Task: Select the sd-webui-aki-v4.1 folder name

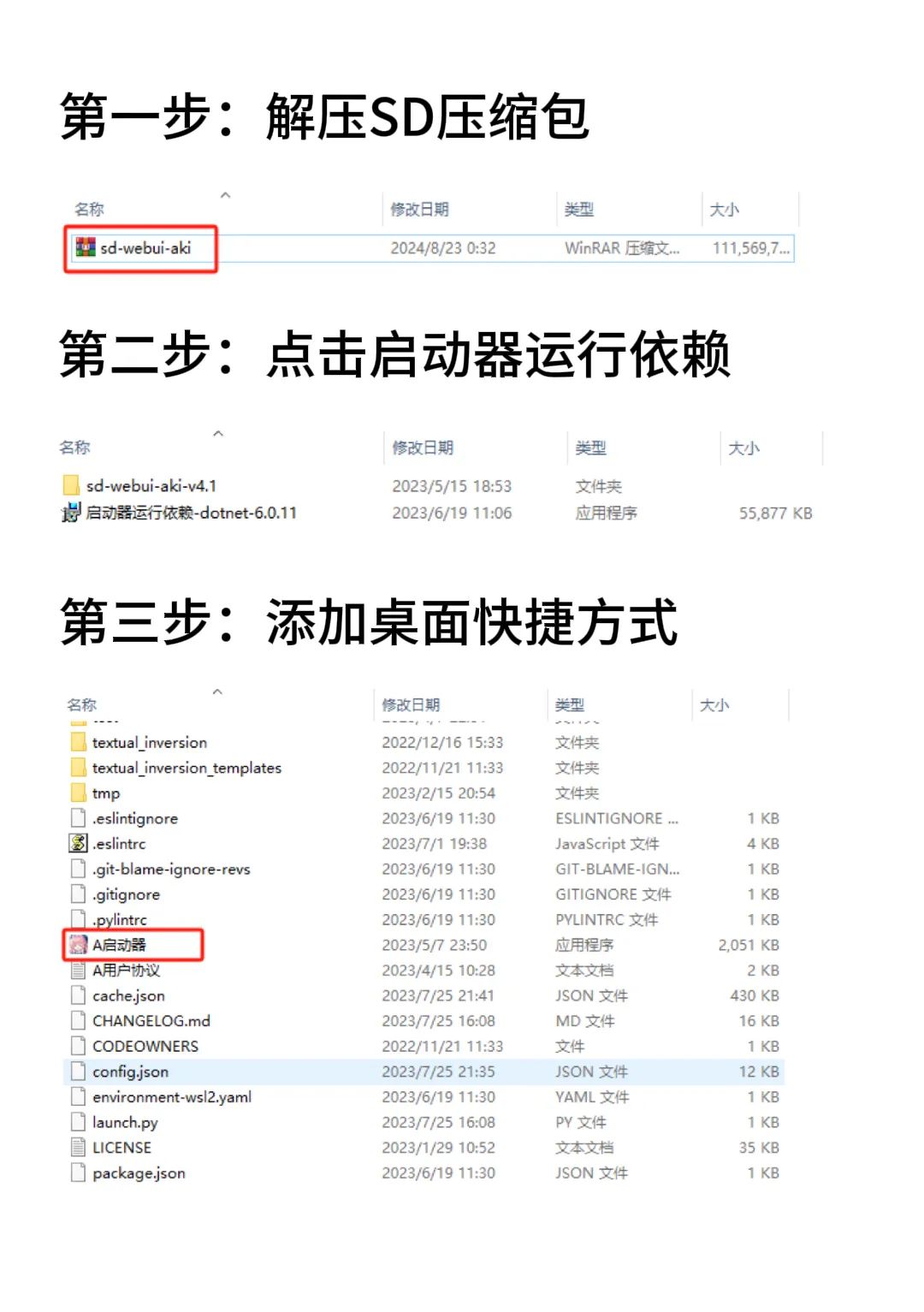Action: coord(151,486)
